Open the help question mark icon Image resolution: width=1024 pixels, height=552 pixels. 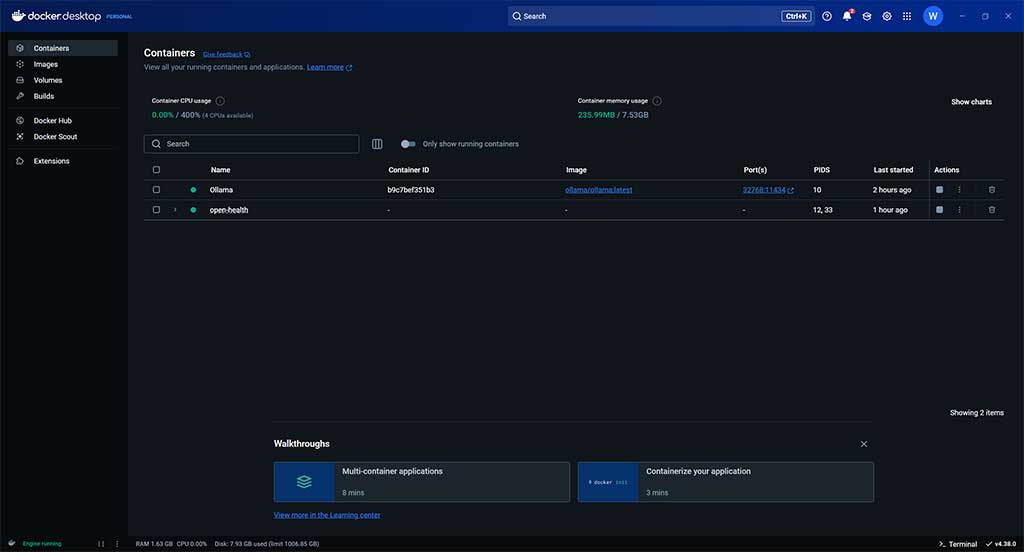(827, 16)
